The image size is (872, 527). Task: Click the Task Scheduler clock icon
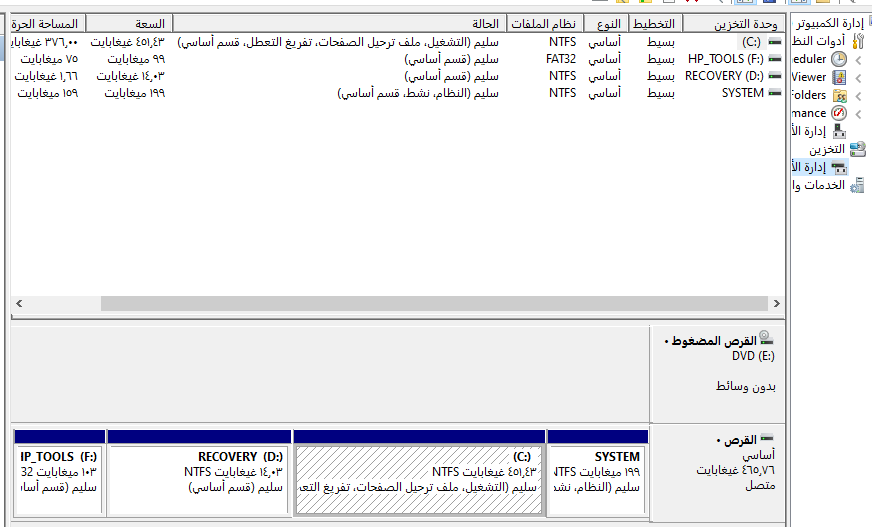[x=838, y=59]
